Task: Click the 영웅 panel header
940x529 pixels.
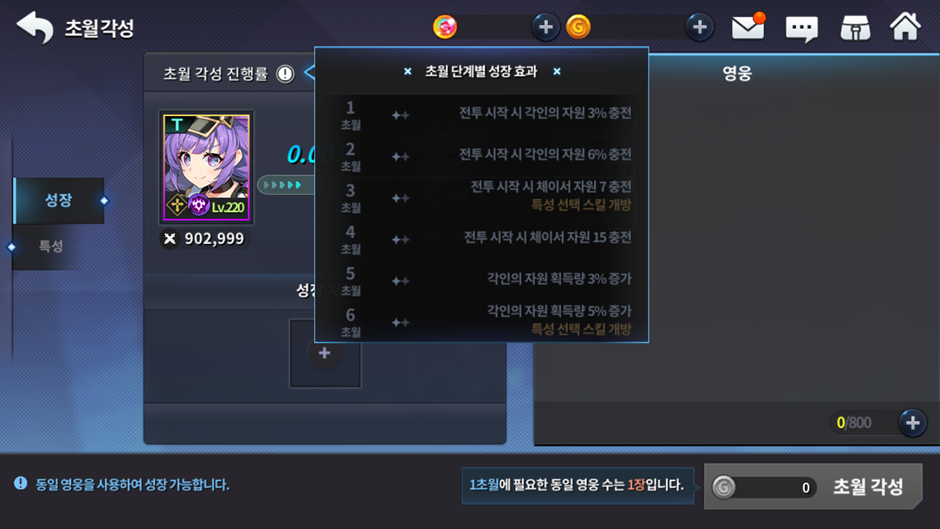Action: tap(737, 73)
